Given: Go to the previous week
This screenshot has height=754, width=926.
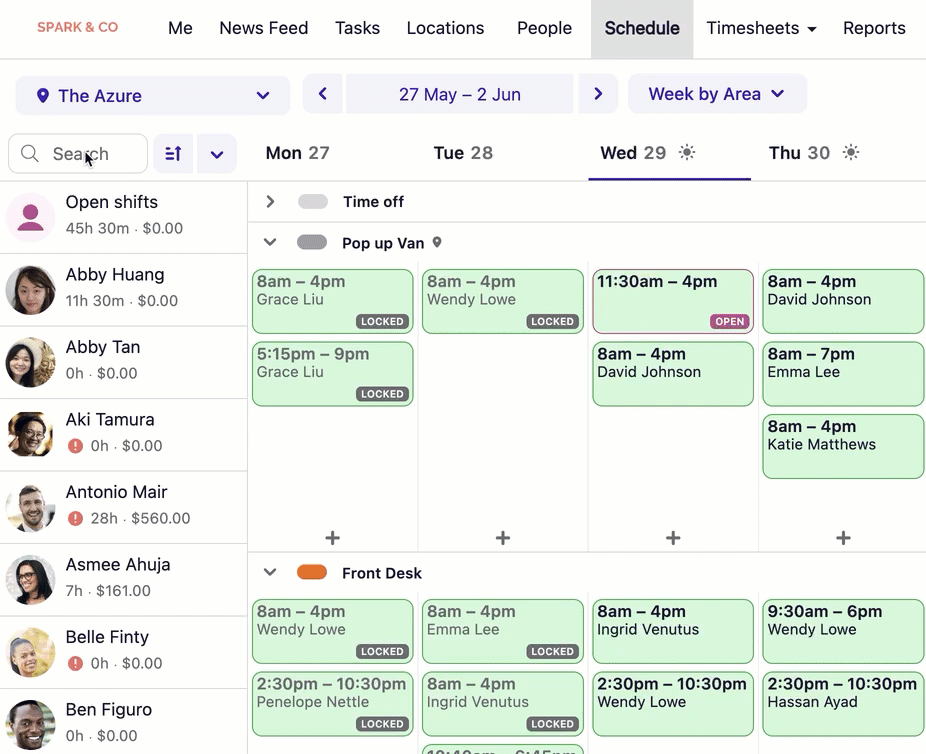Looking at the screenshot, I should tap(322, 93).
